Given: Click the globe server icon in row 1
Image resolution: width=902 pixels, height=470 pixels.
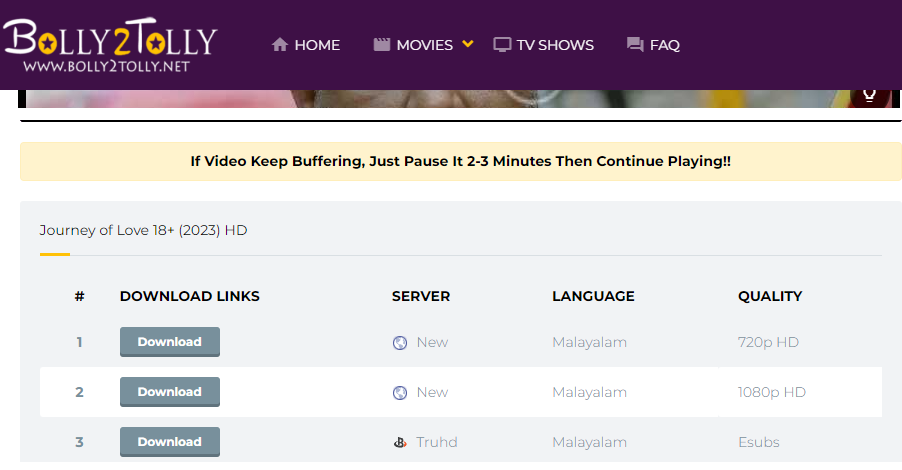Looking at the screenshot, I should pyautogui.click(x=400, y=343).
